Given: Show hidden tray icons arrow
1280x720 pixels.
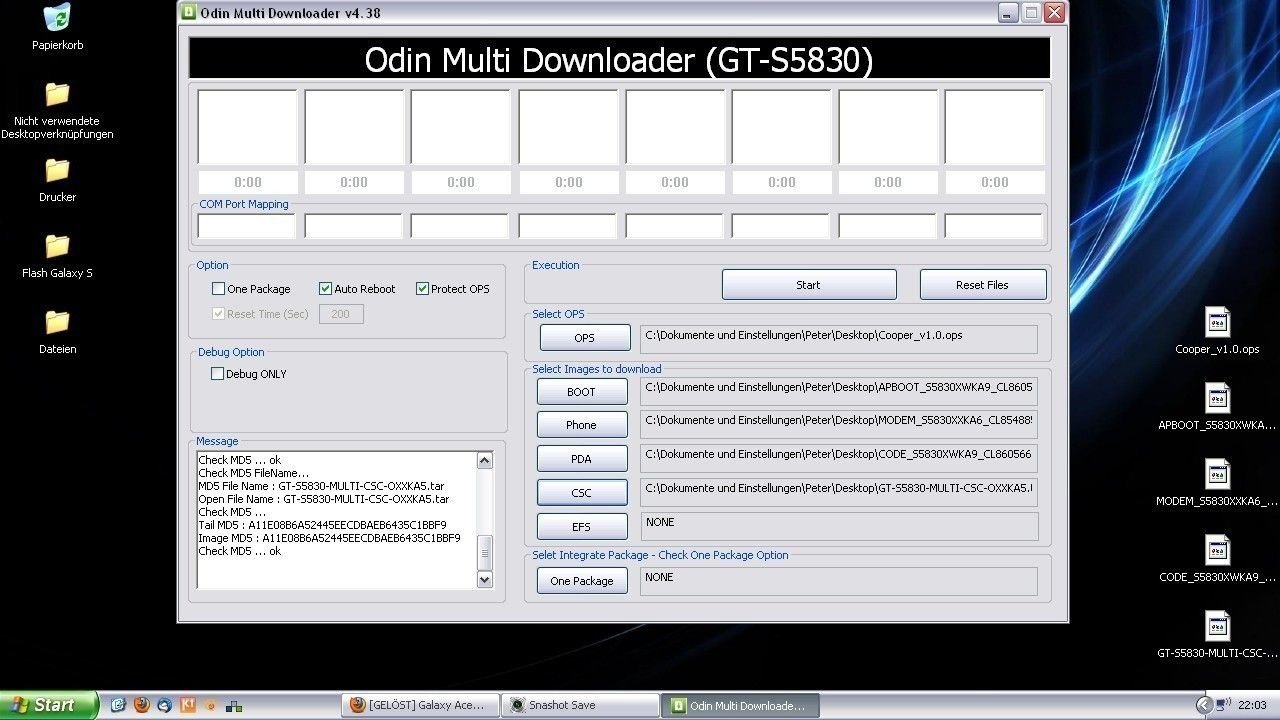Looking at the screenshot, I should 1205,705.
